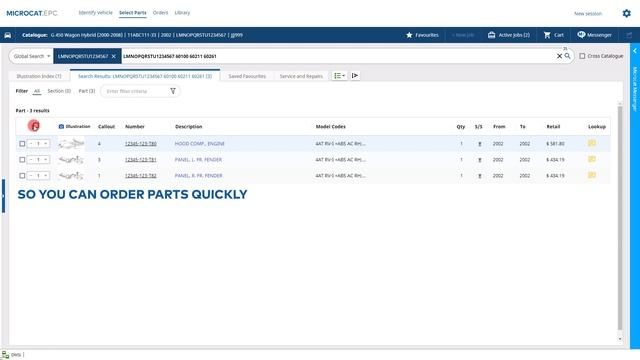
Task: Open lookup note icon for PANEL, L. FR. FENDER
Action: point(592,159)
